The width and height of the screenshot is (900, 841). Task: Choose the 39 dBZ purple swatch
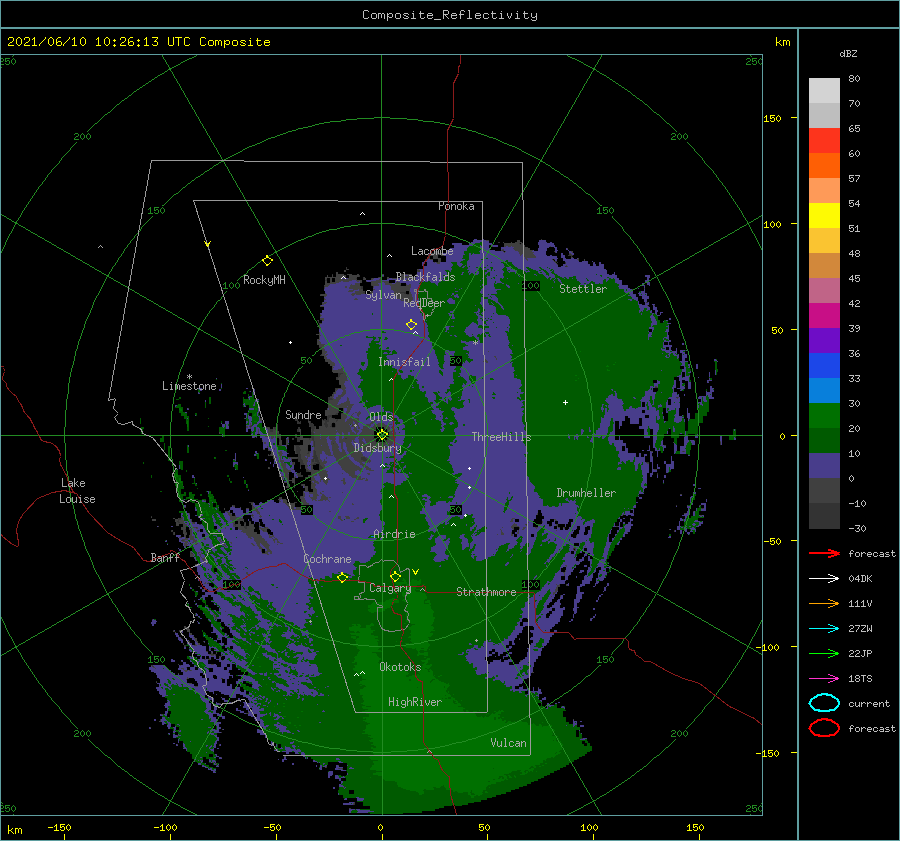(x=824, y=340)
